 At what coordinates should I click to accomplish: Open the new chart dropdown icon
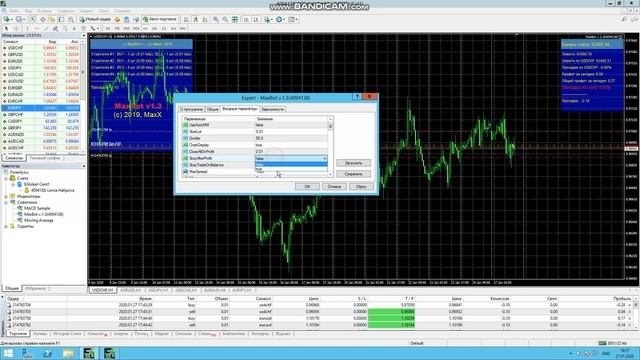[x=8, y=19]
